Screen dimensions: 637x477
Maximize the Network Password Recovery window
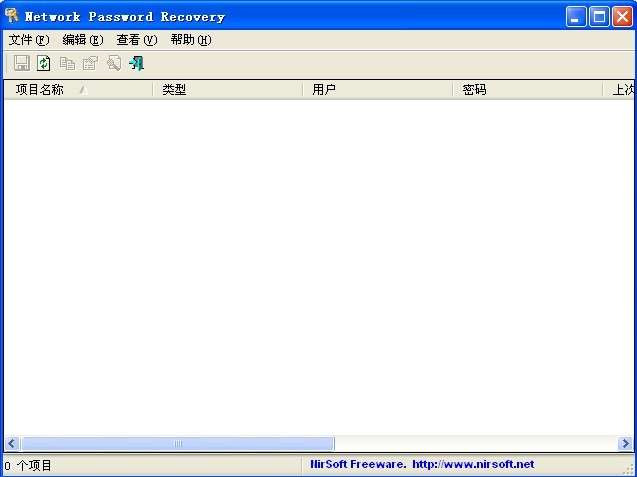[599, 17]
